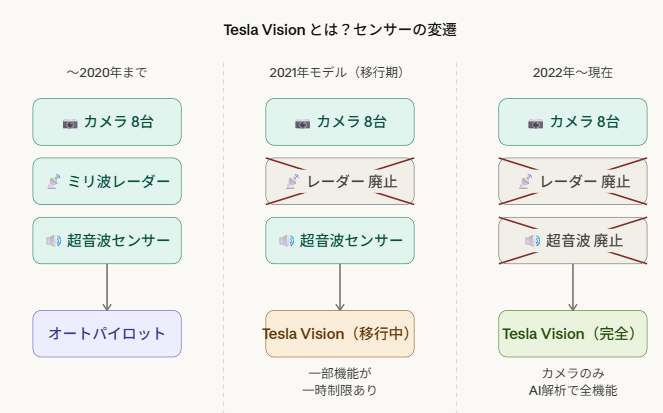
Task: Click the camera icon in the 〜2020年まで column
Action: pos(70,123)
